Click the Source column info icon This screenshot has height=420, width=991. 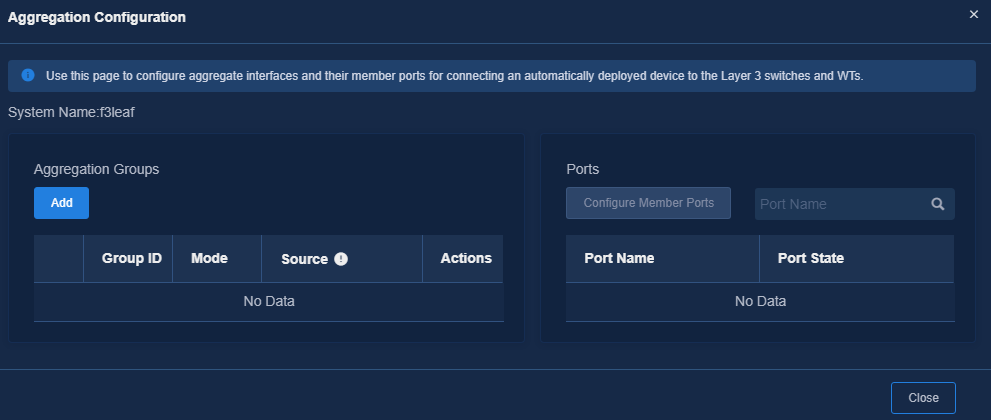click(341, 259)
